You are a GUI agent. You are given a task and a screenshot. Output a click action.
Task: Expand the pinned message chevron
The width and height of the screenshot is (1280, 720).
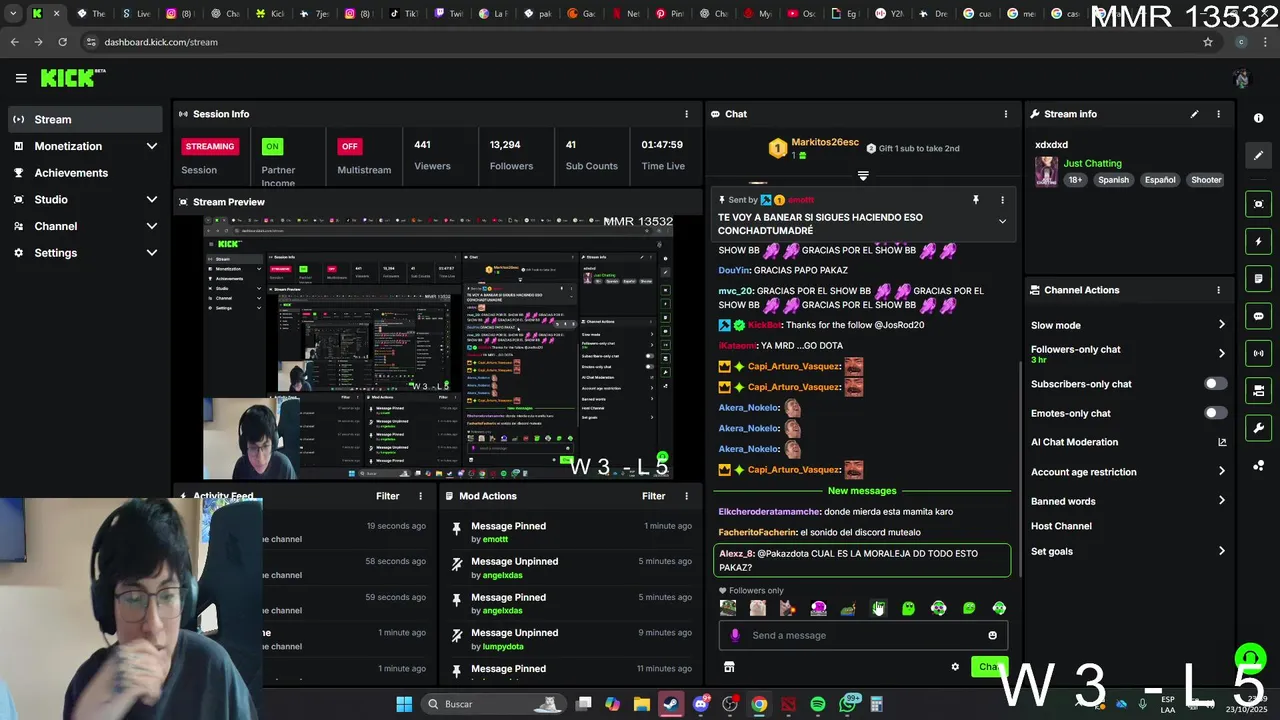pyautogui.click(x=1002, y=222)
